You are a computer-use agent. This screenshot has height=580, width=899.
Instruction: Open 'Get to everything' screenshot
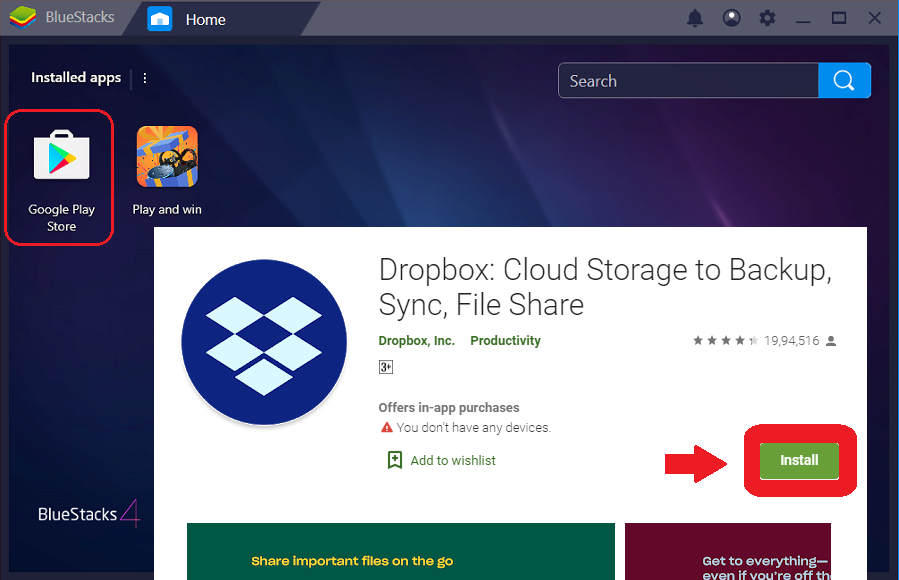tap(728, 551)
